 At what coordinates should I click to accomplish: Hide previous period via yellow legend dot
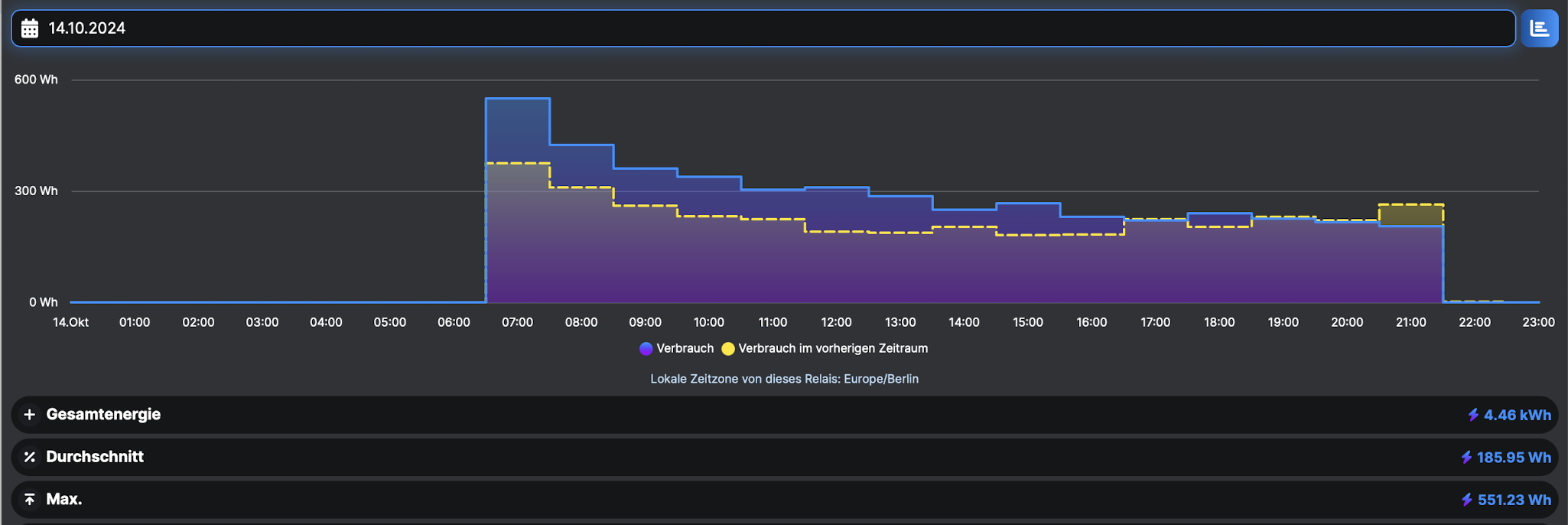[x=728, y=349]
